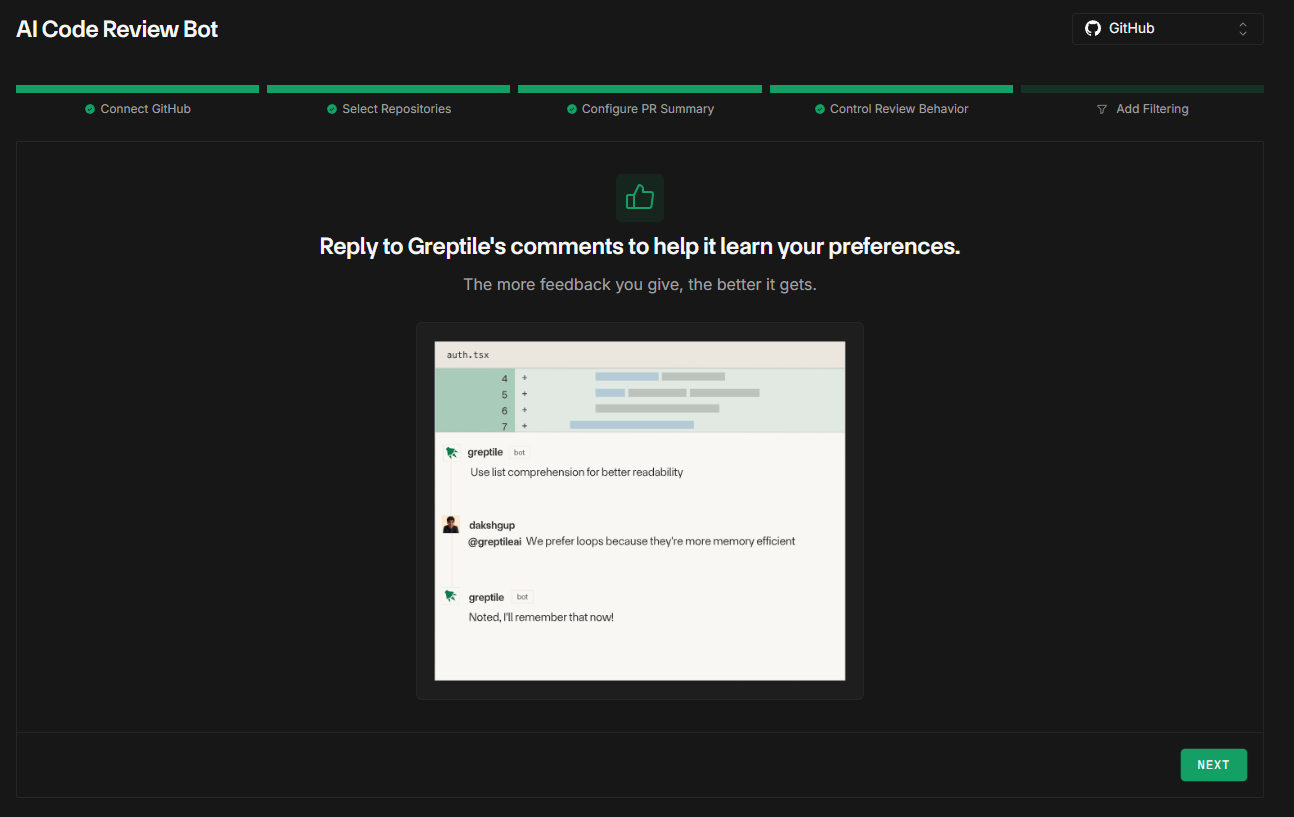Click the NEXT button
The height and width of the screenshot is (817, 1294).
(1213, 765)
